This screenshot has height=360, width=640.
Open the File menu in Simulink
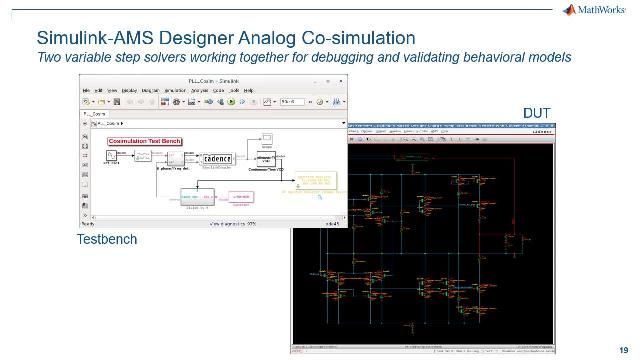86,90
